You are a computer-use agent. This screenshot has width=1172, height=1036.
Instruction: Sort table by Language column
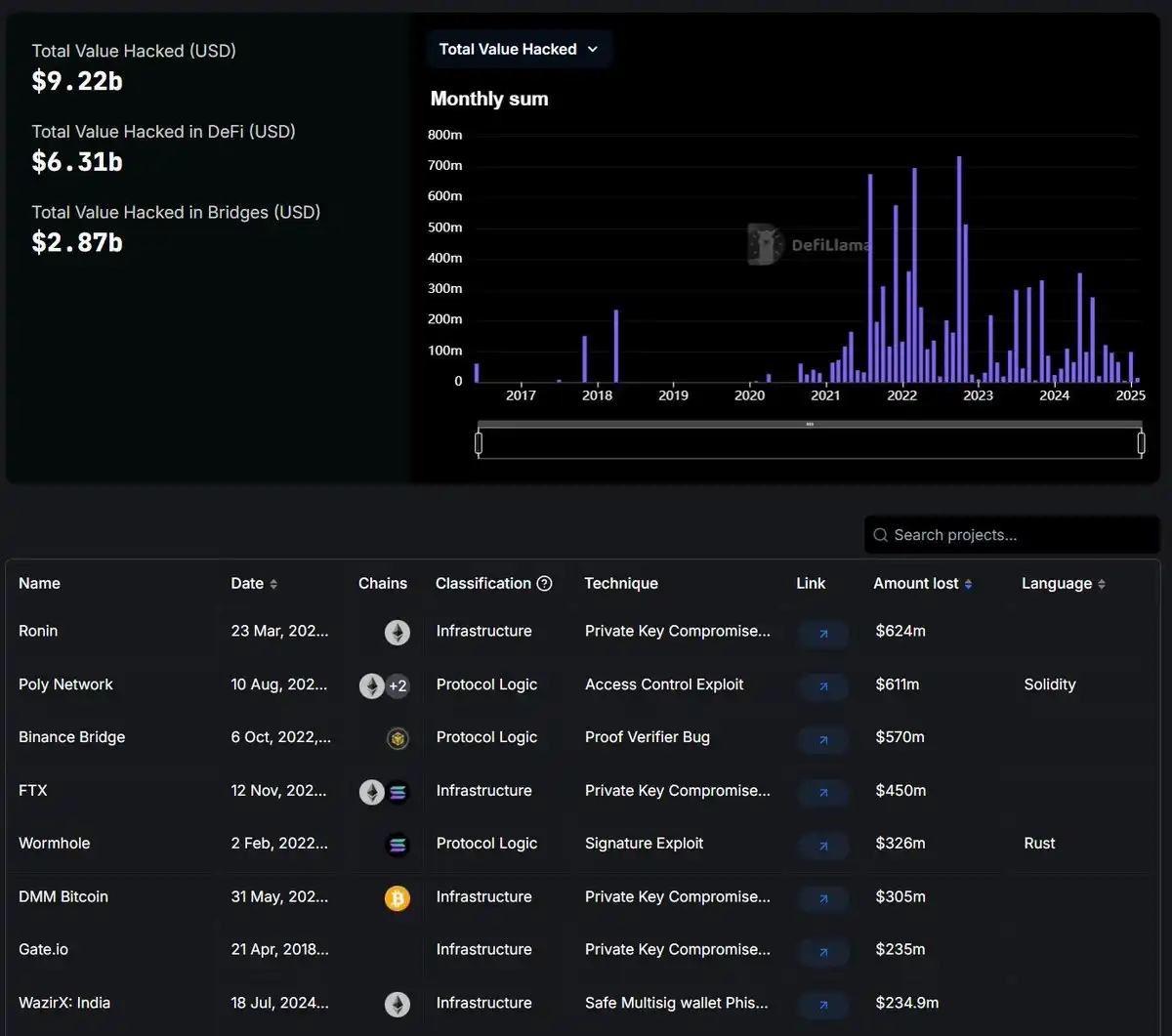[1063, 584]
